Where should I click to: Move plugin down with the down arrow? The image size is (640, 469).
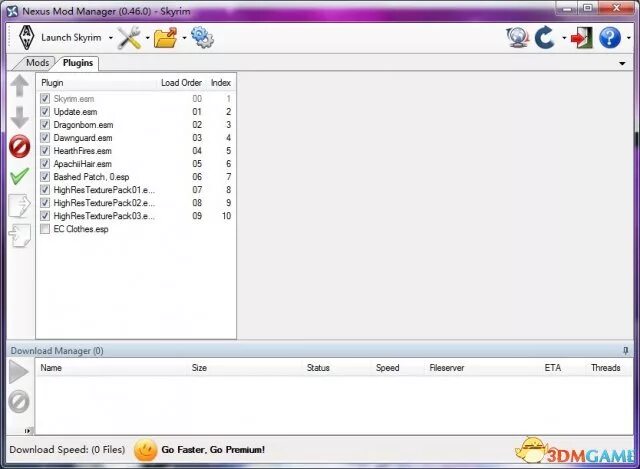click(19, 118)
